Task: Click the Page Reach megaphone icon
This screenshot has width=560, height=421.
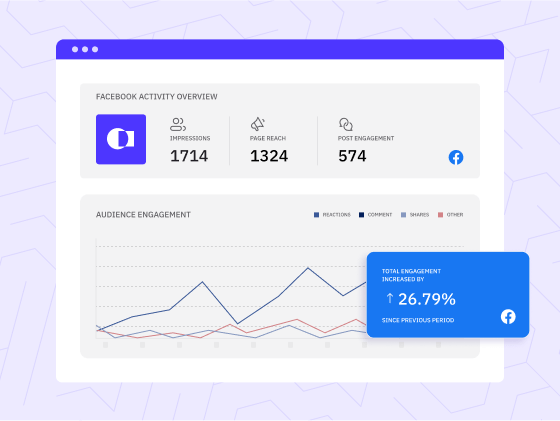Action: pyautogui.click(x=258, y=124)
